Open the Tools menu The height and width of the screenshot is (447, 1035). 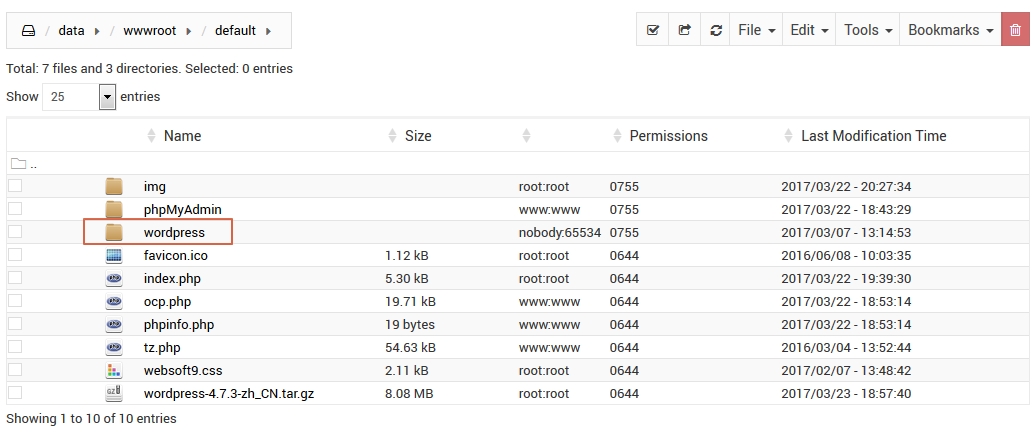pyautogui.click(x=867, y=30)
